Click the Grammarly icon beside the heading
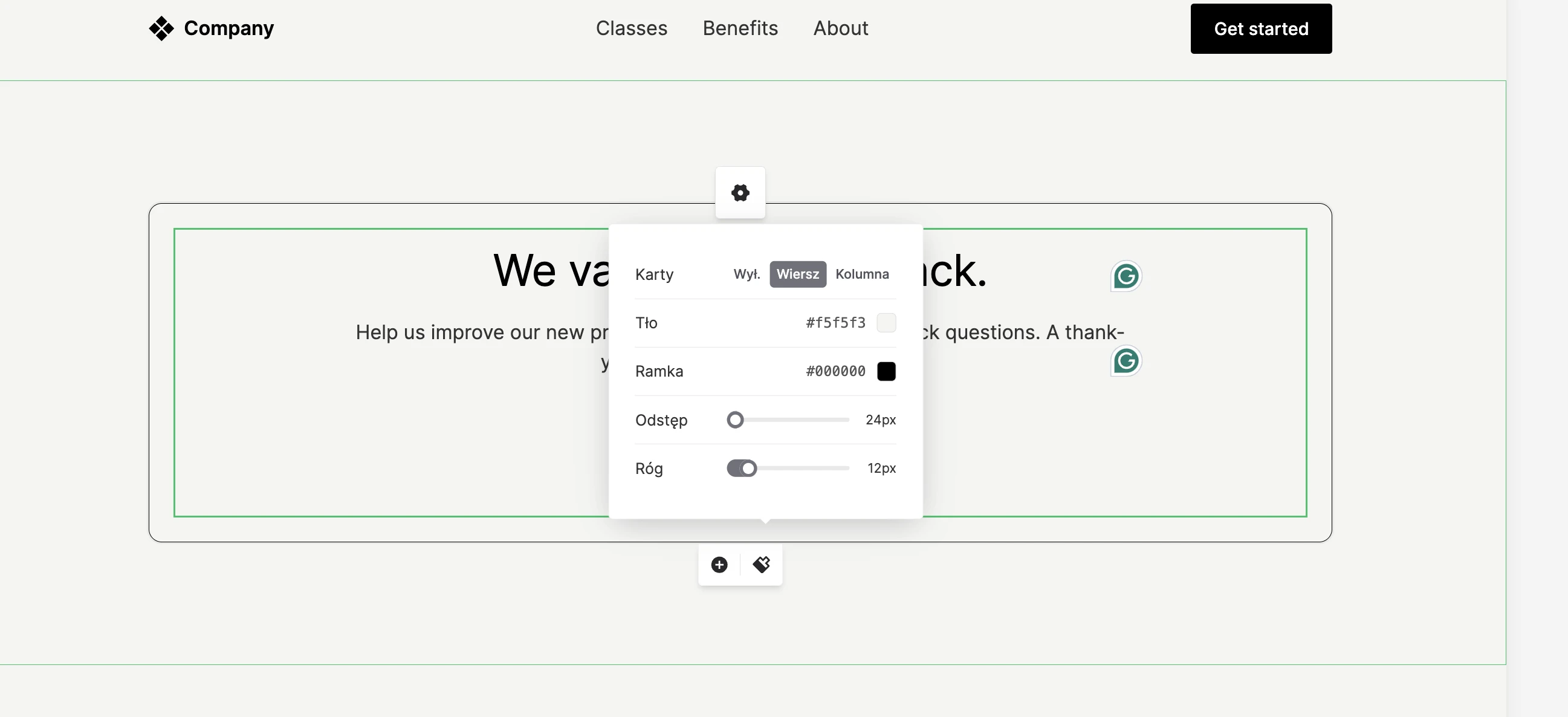The height and width of the screenshot is (717, 1568). coord(1126,276)
